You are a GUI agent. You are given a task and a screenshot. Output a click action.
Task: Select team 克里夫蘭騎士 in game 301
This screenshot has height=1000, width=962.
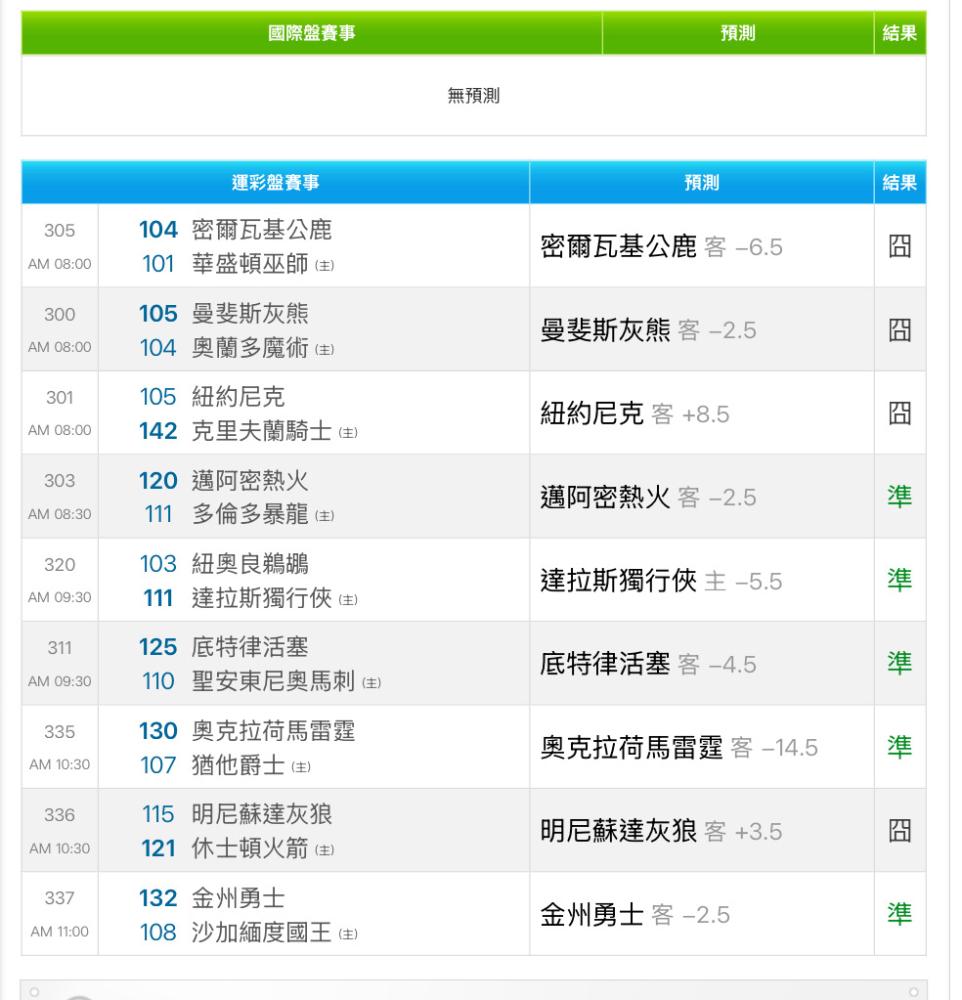(262, 431)
